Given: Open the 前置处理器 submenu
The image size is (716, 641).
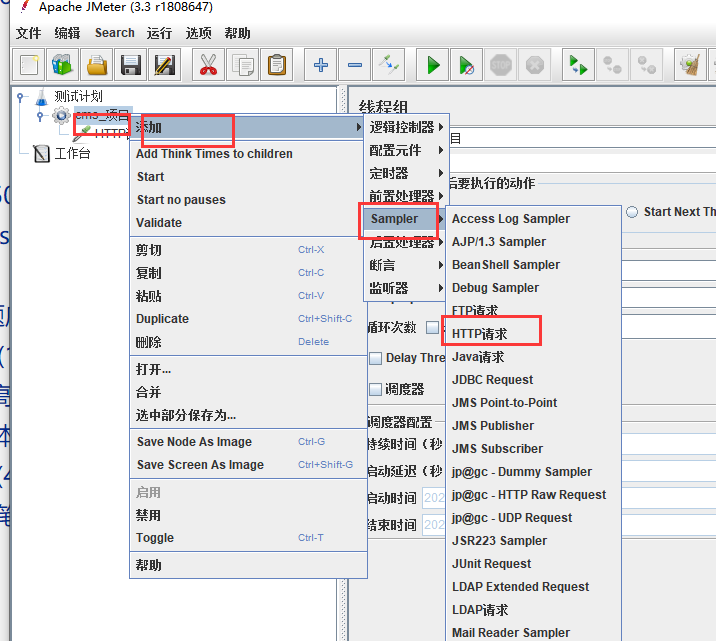Looking at the screenshot, I should point(406,196).
